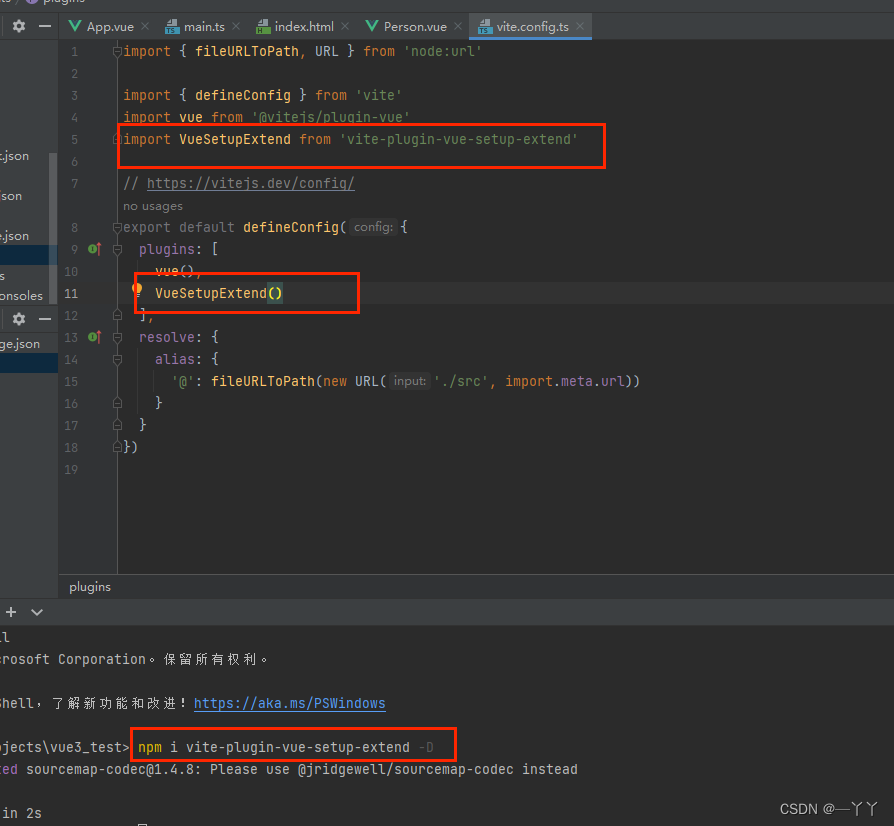Viewport: 894px width, 826px height.
Task: Click 'node:url' import string on line 1
Action: coord(442,51)
